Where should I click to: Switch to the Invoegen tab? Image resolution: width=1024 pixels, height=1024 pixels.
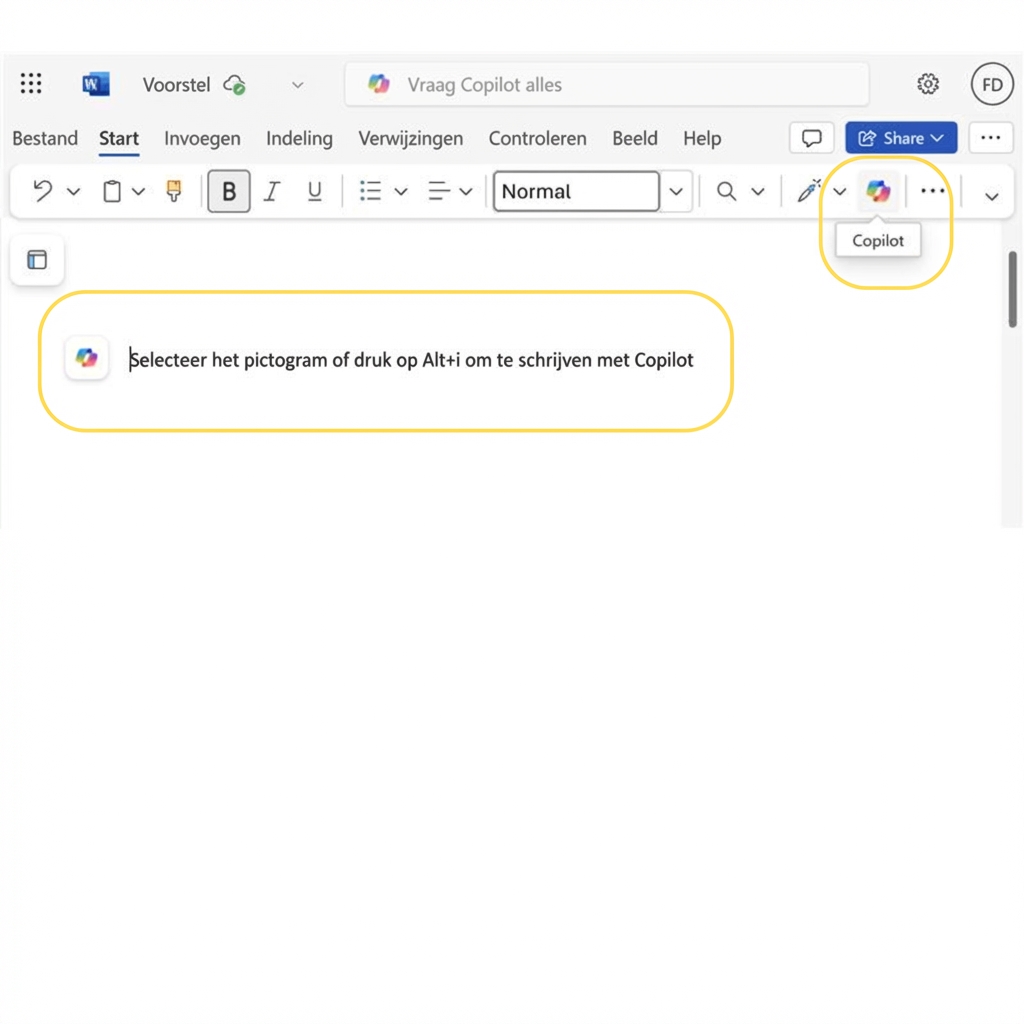pos(202,138)
